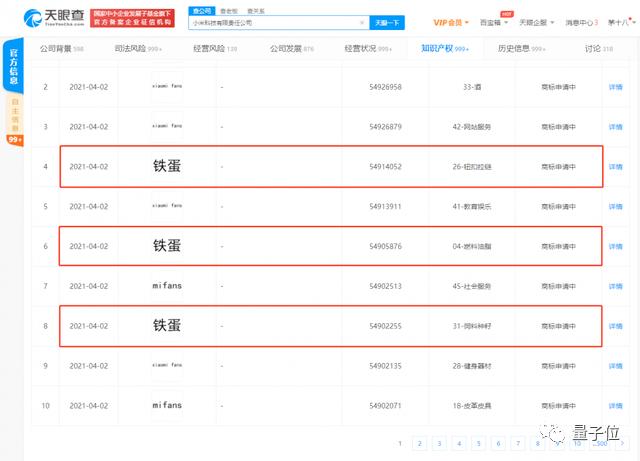Go to page 8 of results
The height and width of the screenshot is (461, 640).
click(538, 443)
